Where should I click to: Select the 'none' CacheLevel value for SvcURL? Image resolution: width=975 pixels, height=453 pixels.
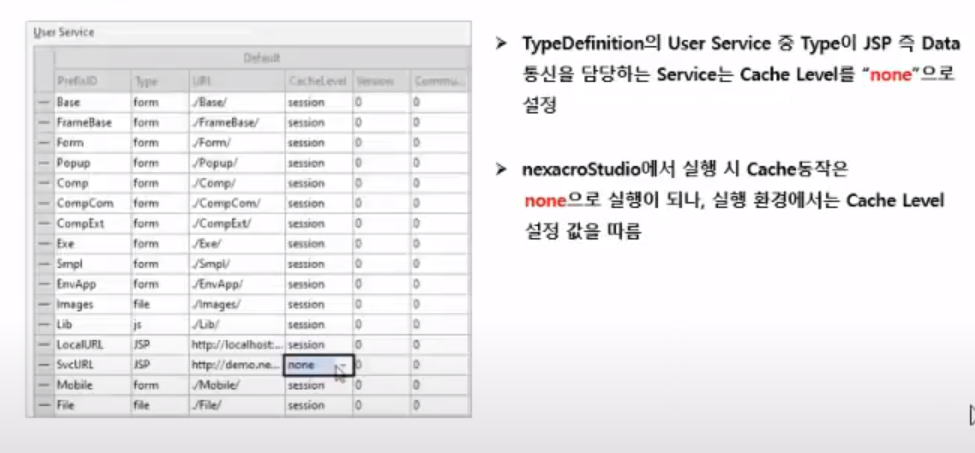[310, 366]
